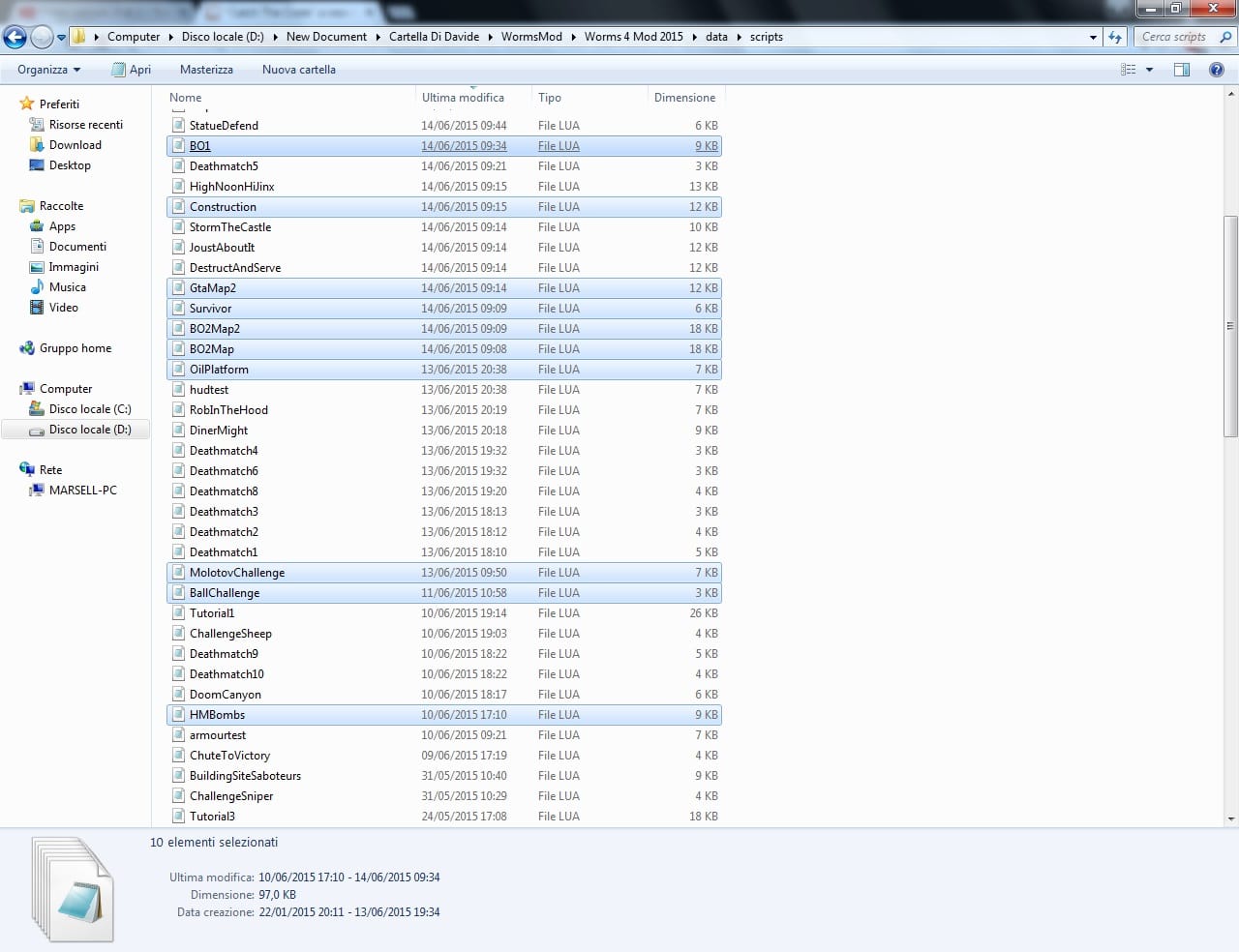
Task: Click the Desktop icon in the sidebar
Action: click(x=37, y=165)
